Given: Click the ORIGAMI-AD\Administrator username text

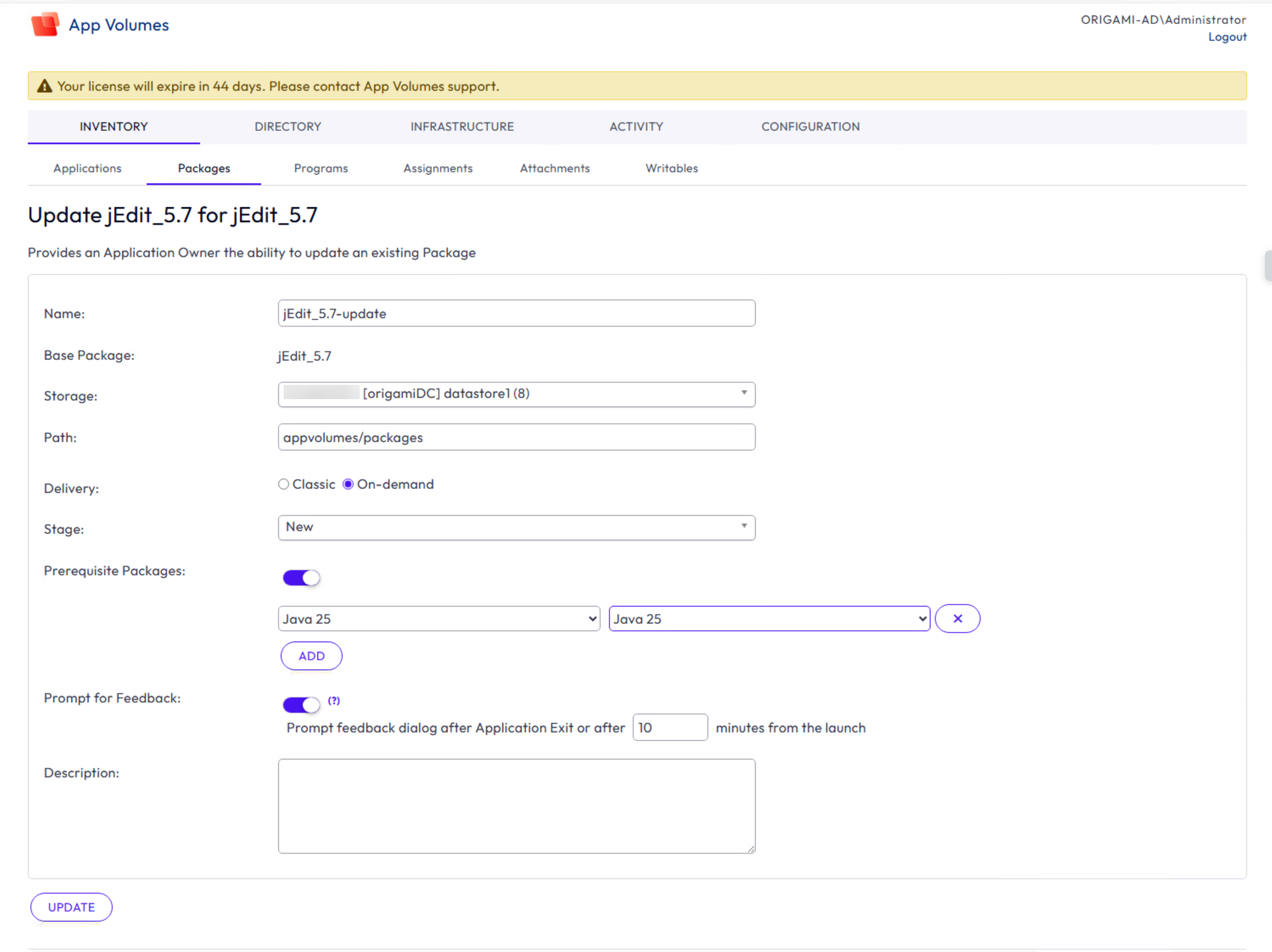Looking at the screenshot, I should click(1163, 20).
